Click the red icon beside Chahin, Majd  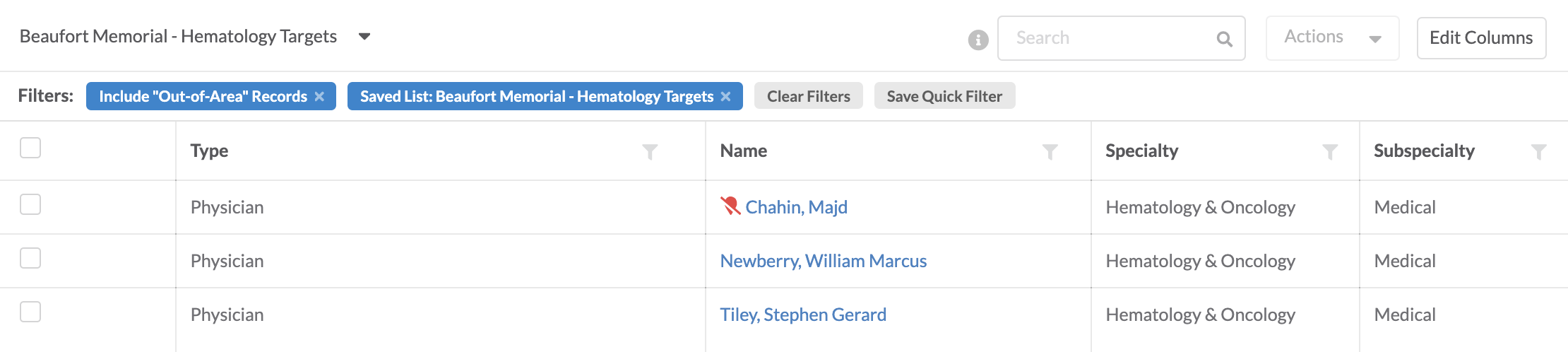point(730,206)
